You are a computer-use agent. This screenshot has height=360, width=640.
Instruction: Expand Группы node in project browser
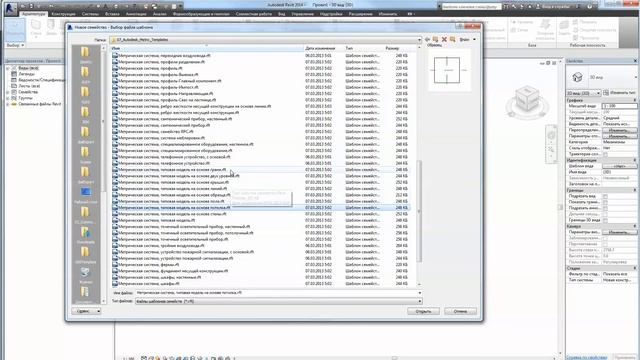(x=8, y=98)
